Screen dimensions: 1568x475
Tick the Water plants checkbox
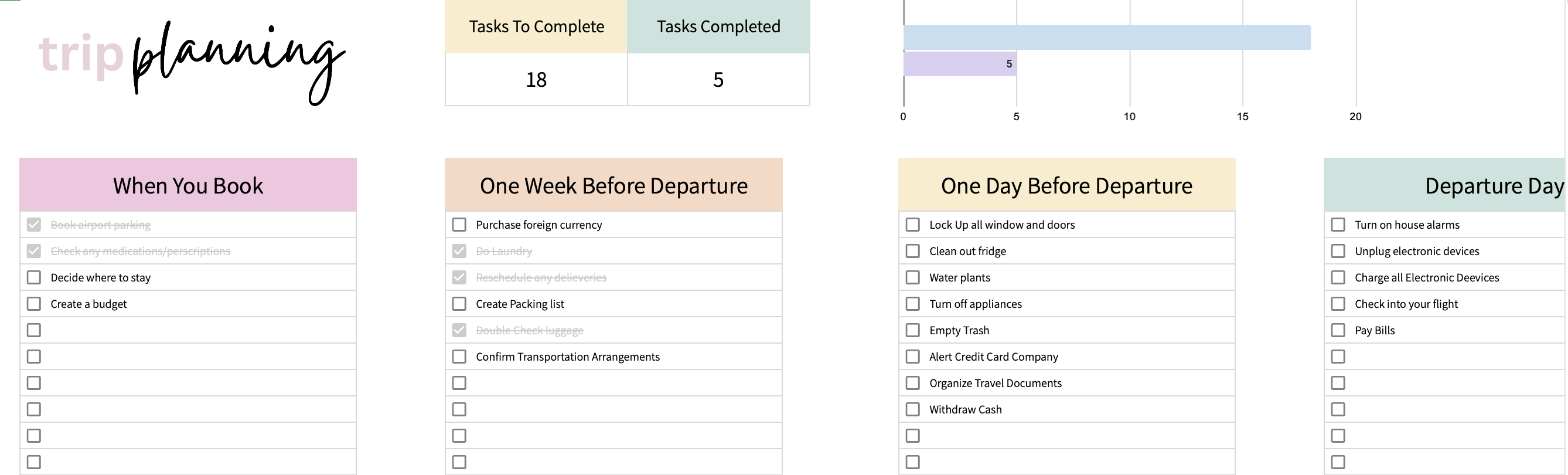pyautogui.click(x=913, y=278)
